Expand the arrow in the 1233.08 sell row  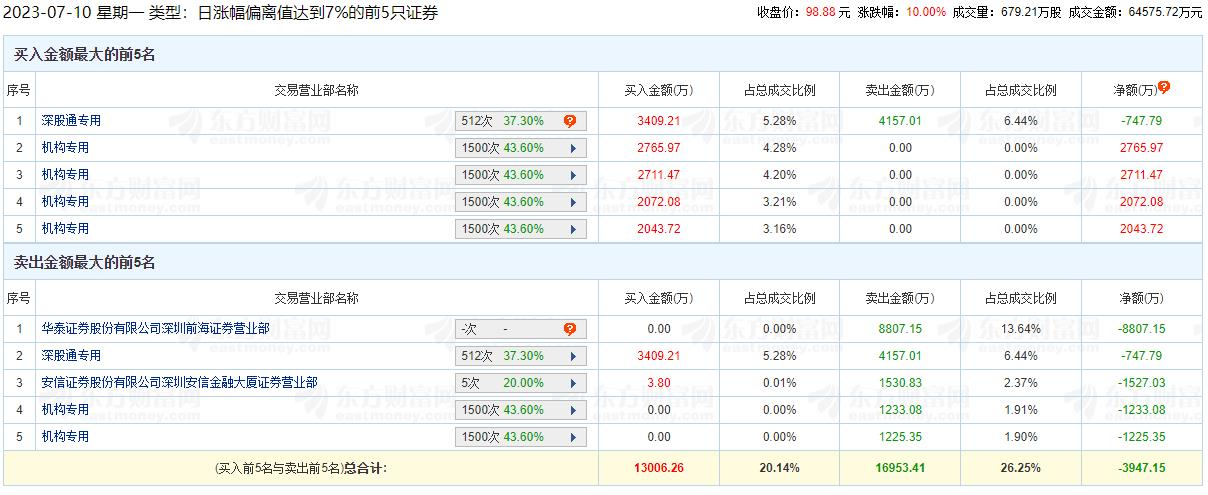tap(573, 410)
